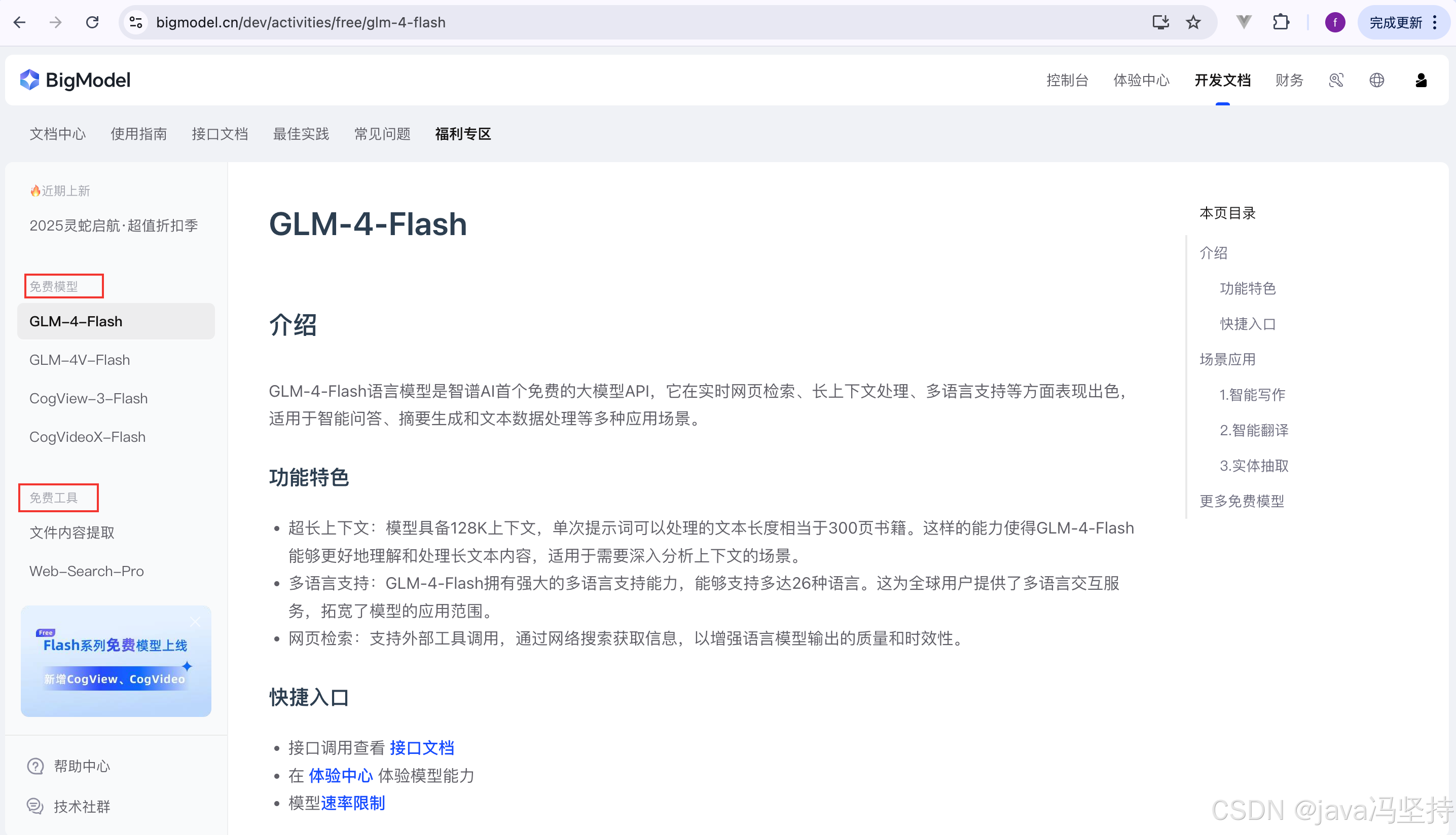
Task: Switch to the 最佳实践 tab
Action: [301, 134]
